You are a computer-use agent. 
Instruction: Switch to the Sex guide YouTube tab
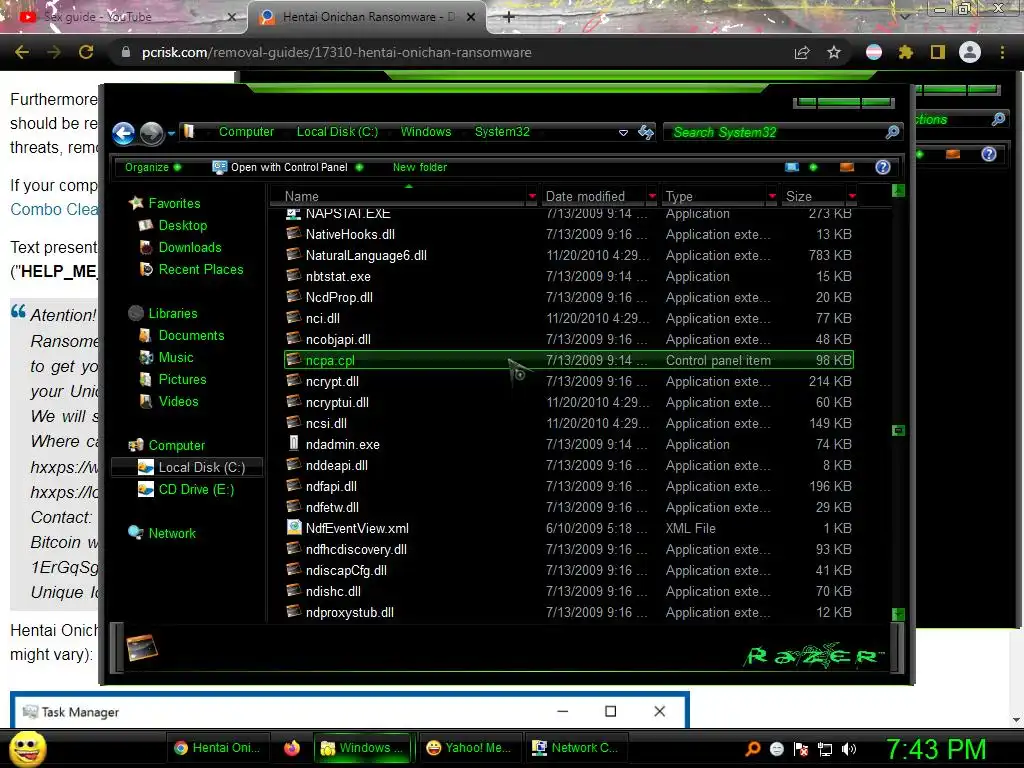tap(124, 17)
